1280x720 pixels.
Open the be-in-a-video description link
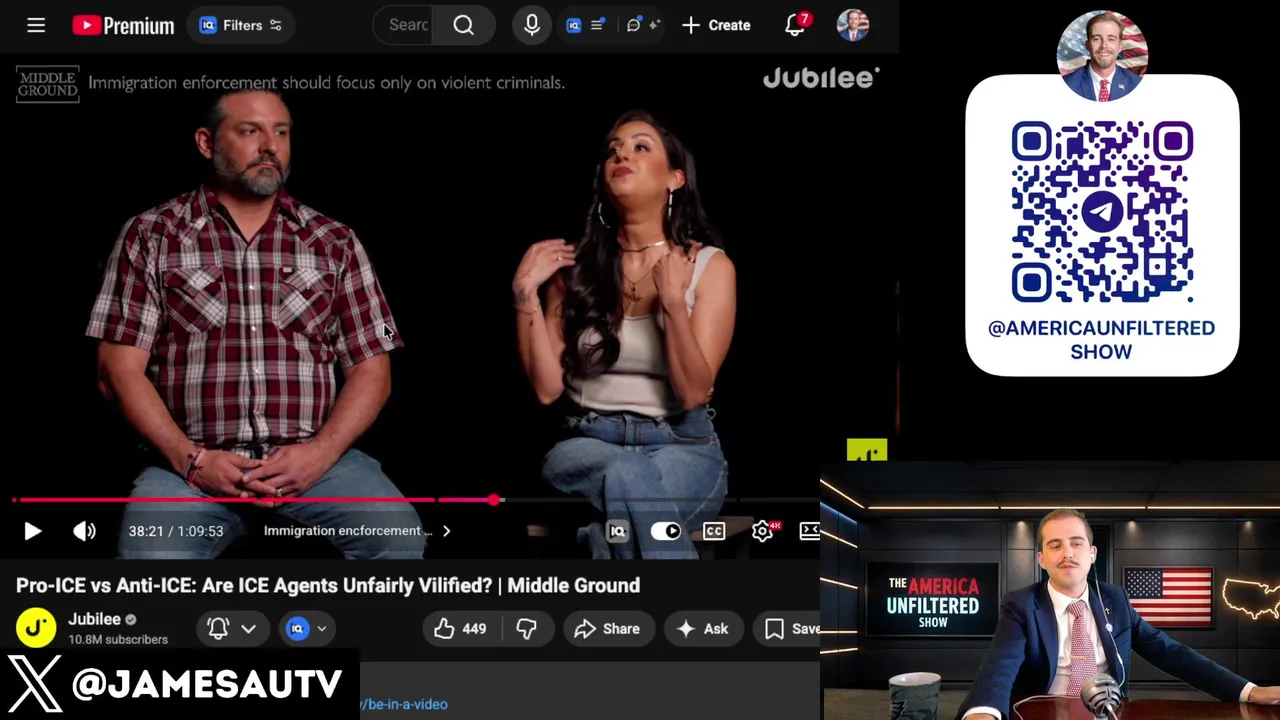click(404, 704)
